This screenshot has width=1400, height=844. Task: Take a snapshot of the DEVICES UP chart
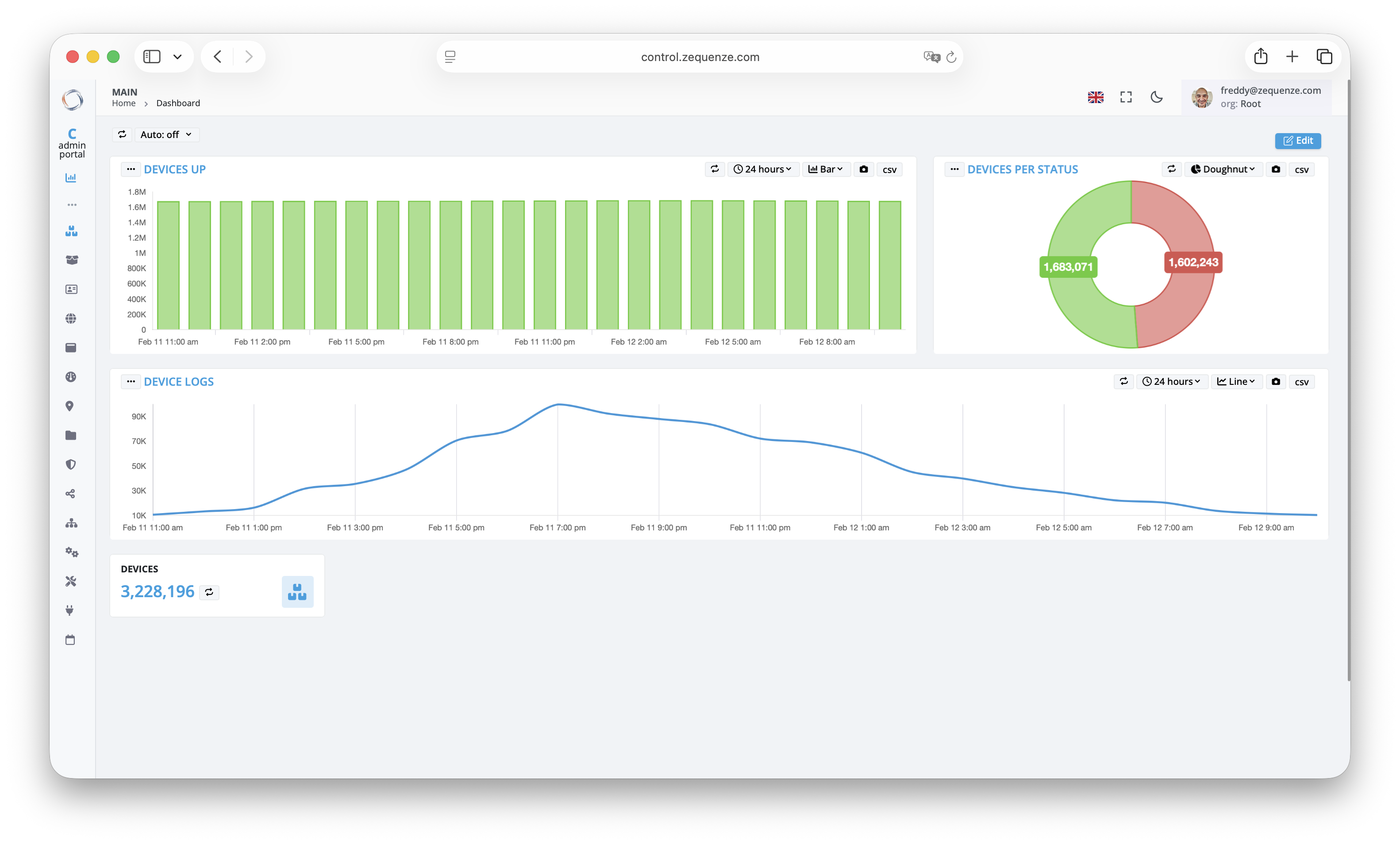tap(863, 169)
